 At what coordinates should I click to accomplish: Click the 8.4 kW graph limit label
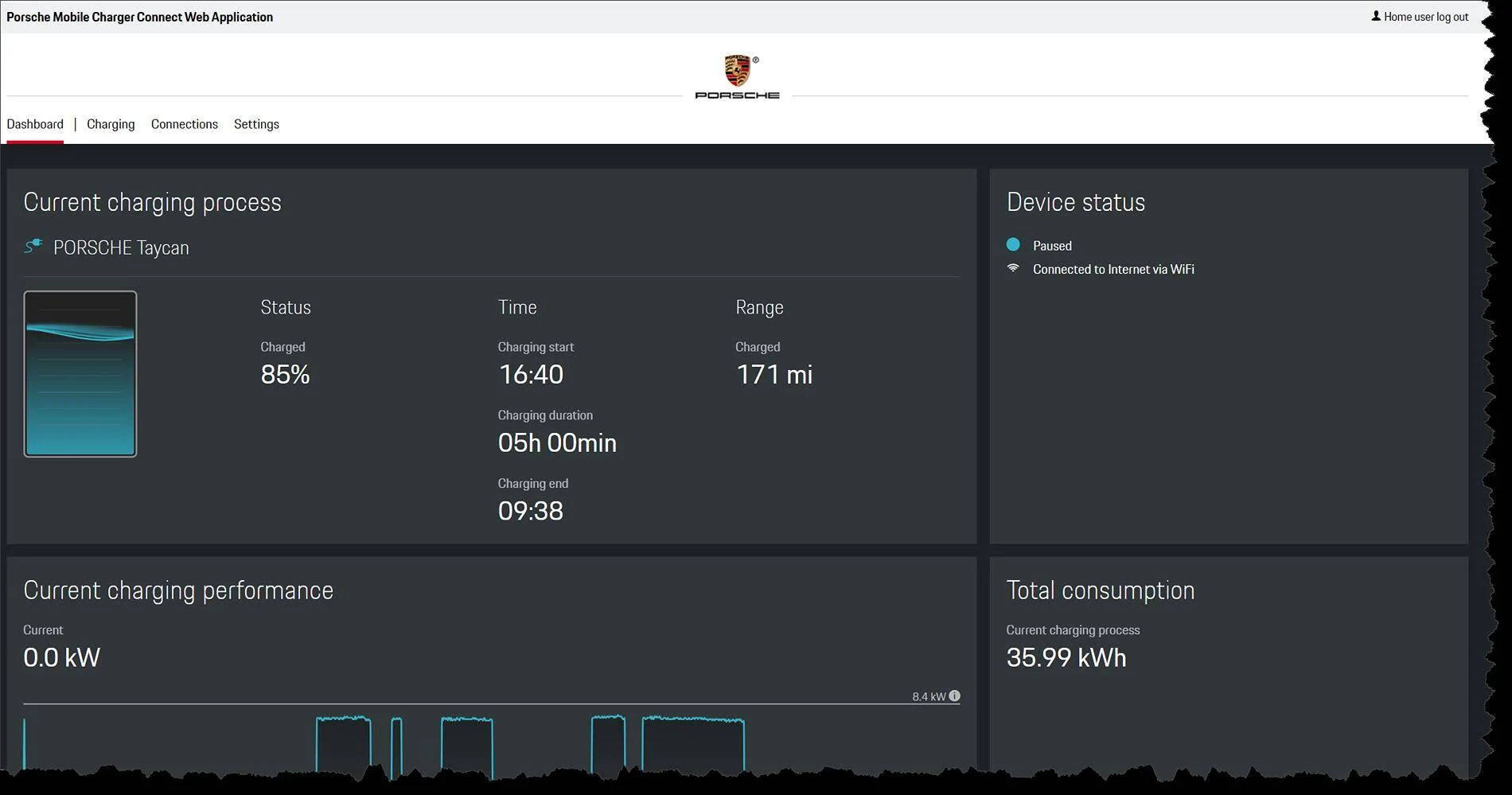coord(929,696)
